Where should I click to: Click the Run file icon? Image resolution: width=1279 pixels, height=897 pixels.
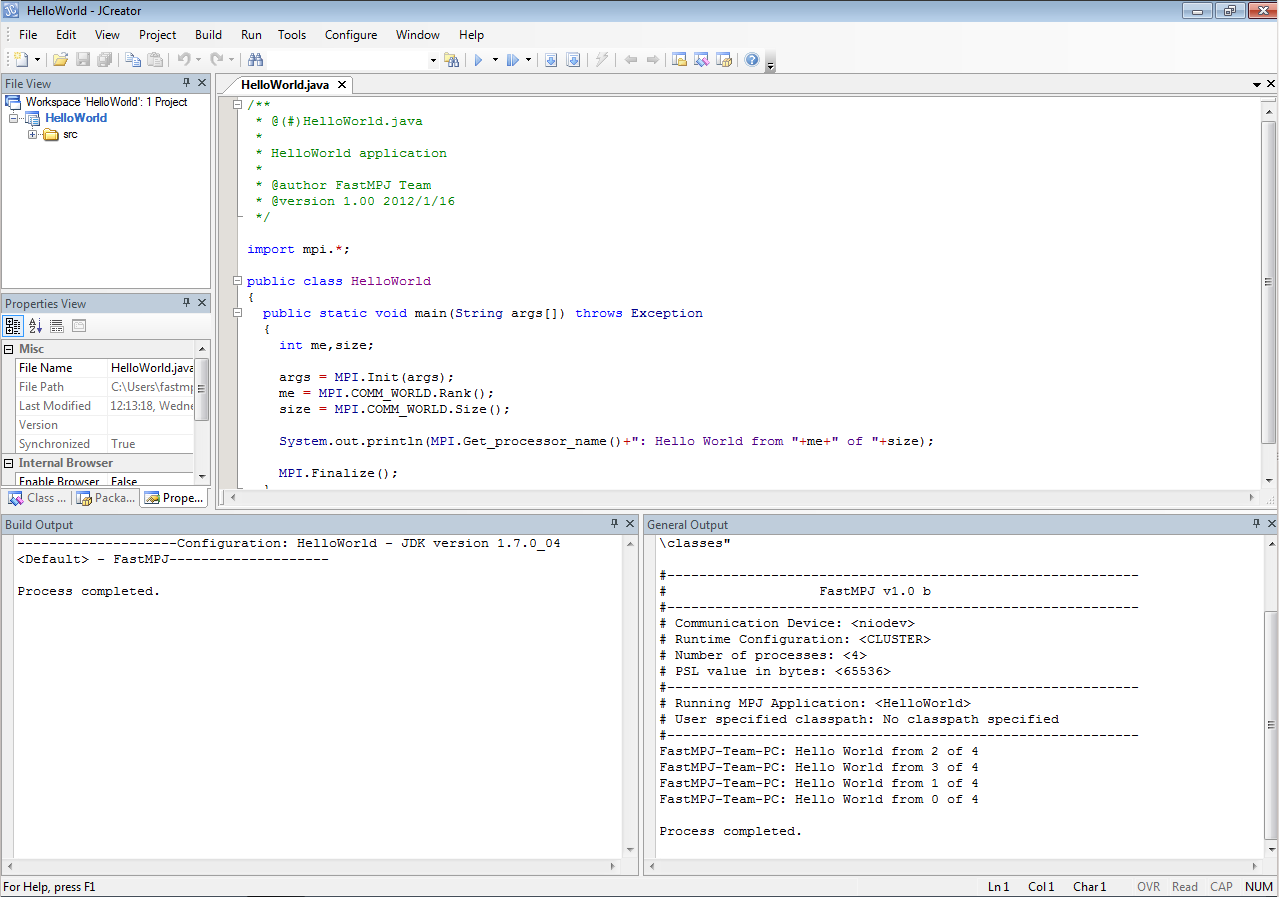click(x=513, y=60)
